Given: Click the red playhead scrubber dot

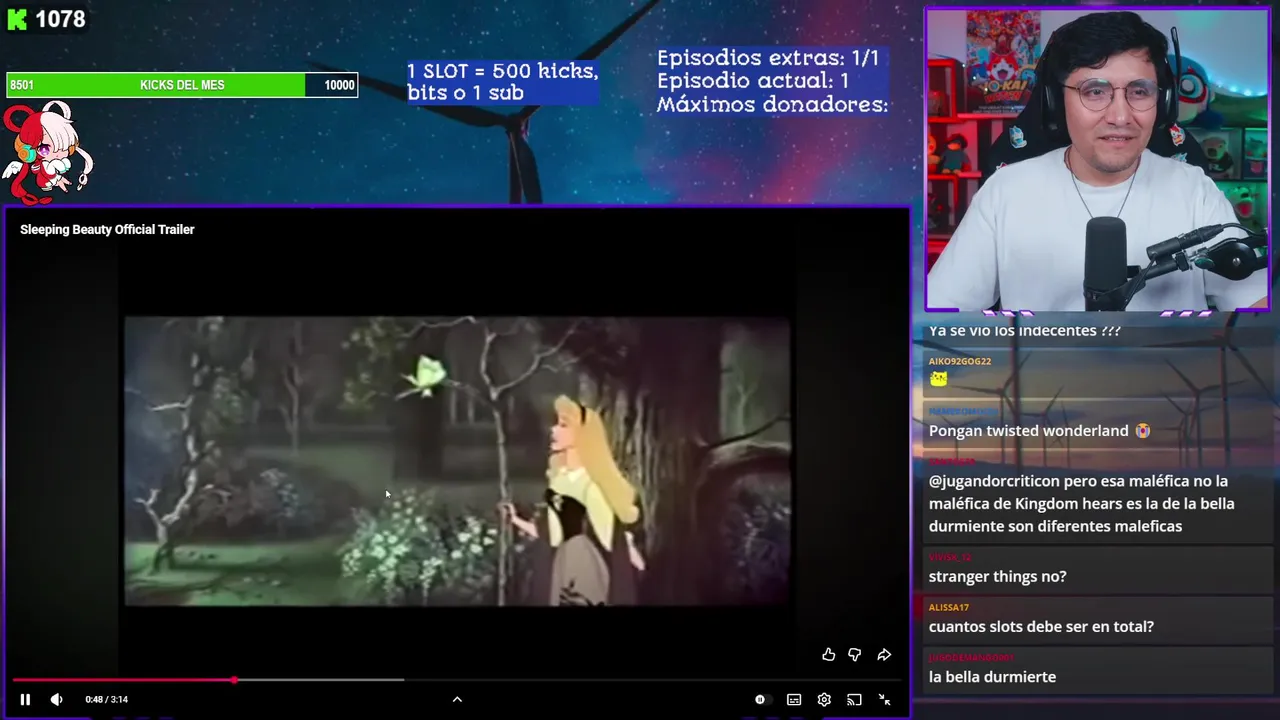Looking at the screenshot, I should pos(234,680).
